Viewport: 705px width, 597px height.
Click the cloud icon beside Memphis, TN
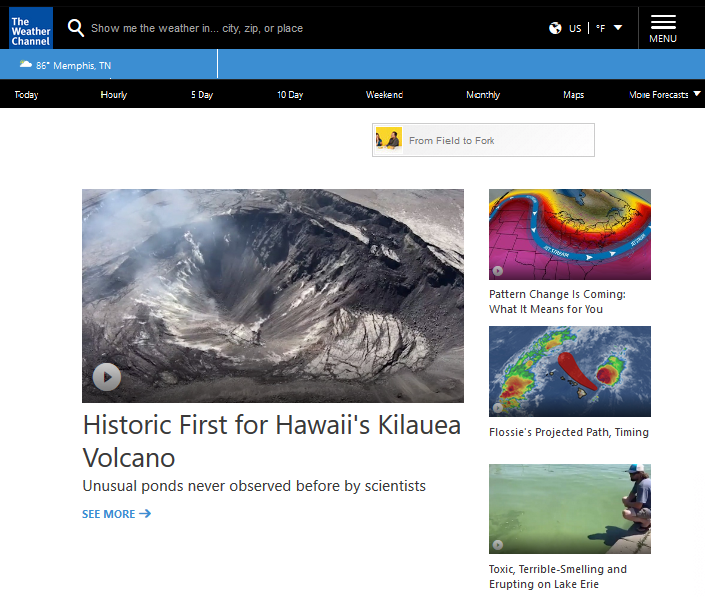coord(26,64)
